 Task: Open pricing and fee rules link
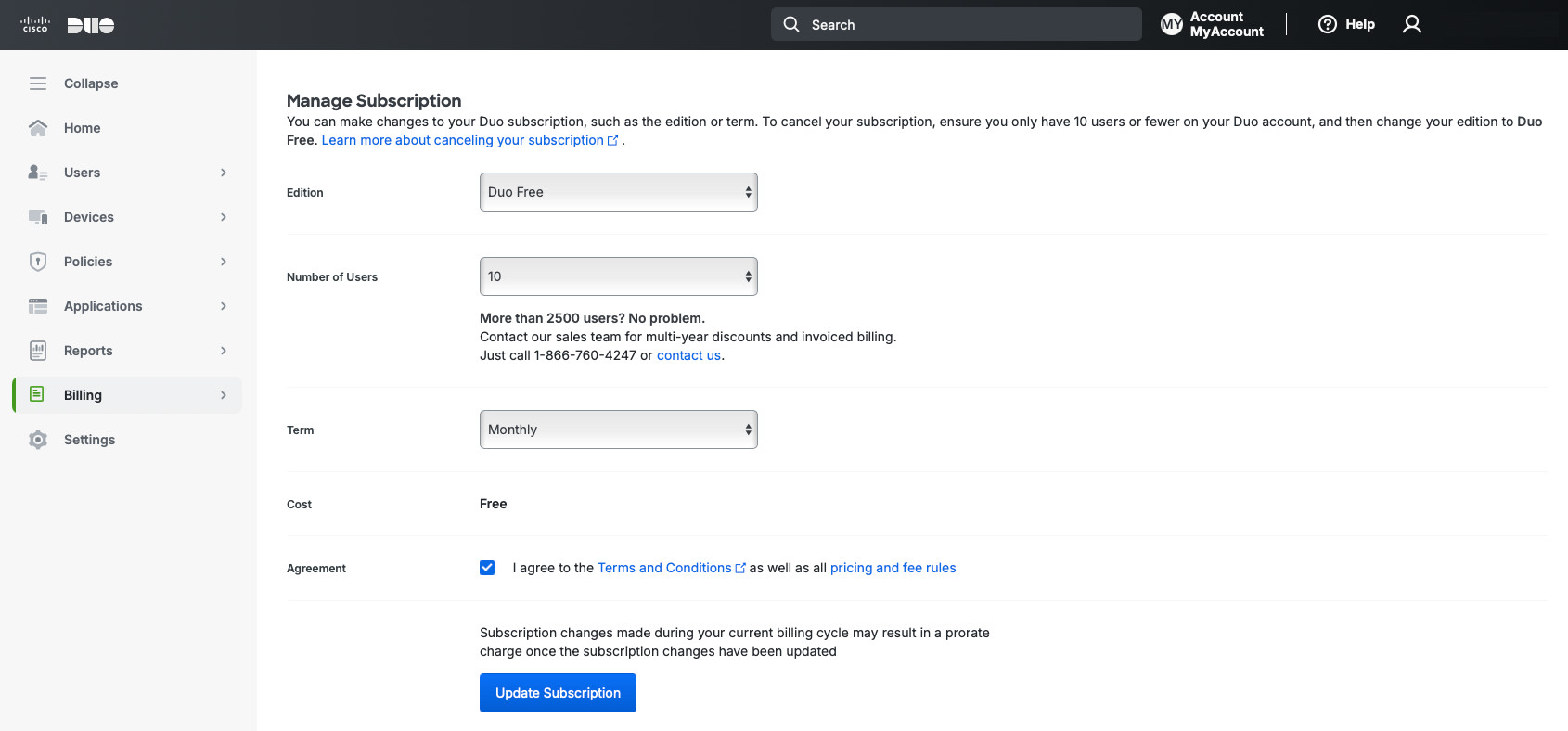click(893, 568)
